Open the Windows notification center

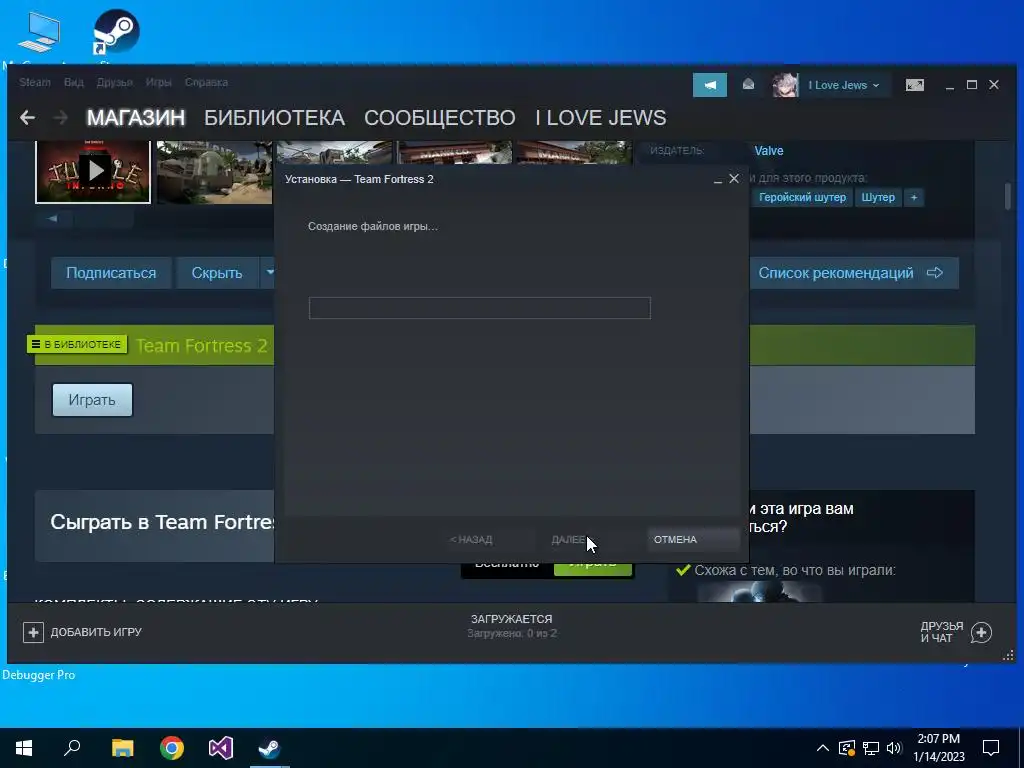tap(991, 748)
